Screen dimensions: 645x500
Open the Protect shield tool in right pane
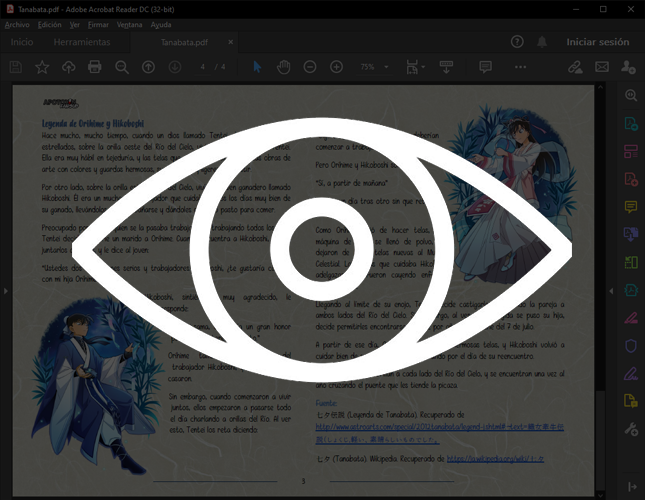(x=631, y=346)
